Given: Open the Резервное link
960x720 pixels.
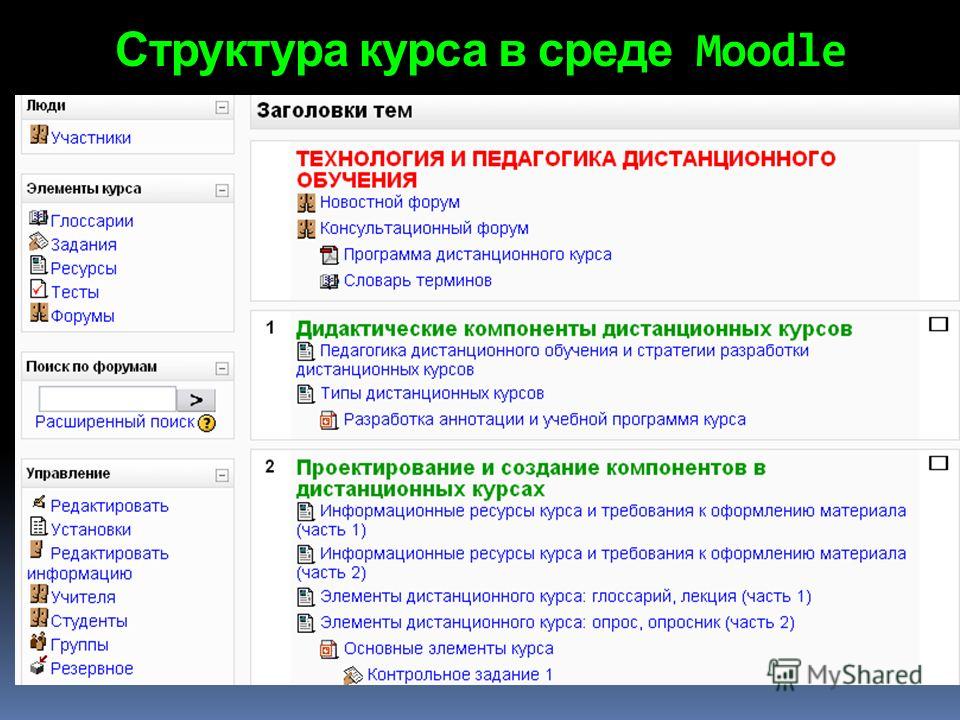Looking at the screenshot, I should pos(92,669).
